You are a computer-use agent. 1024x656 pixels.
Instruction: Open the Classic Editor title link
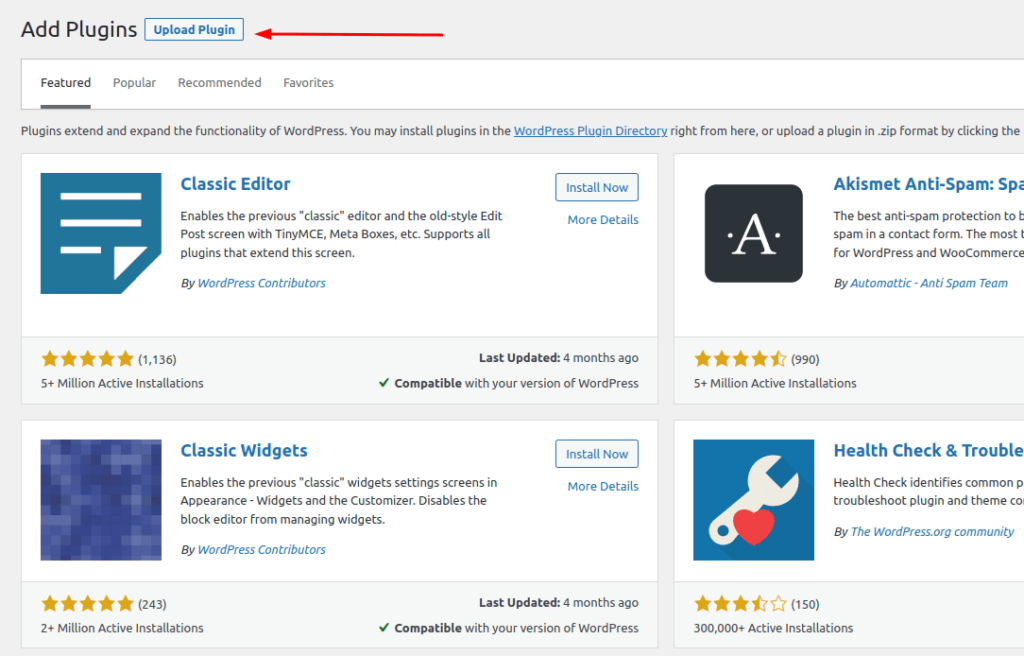tap(235, 184)
